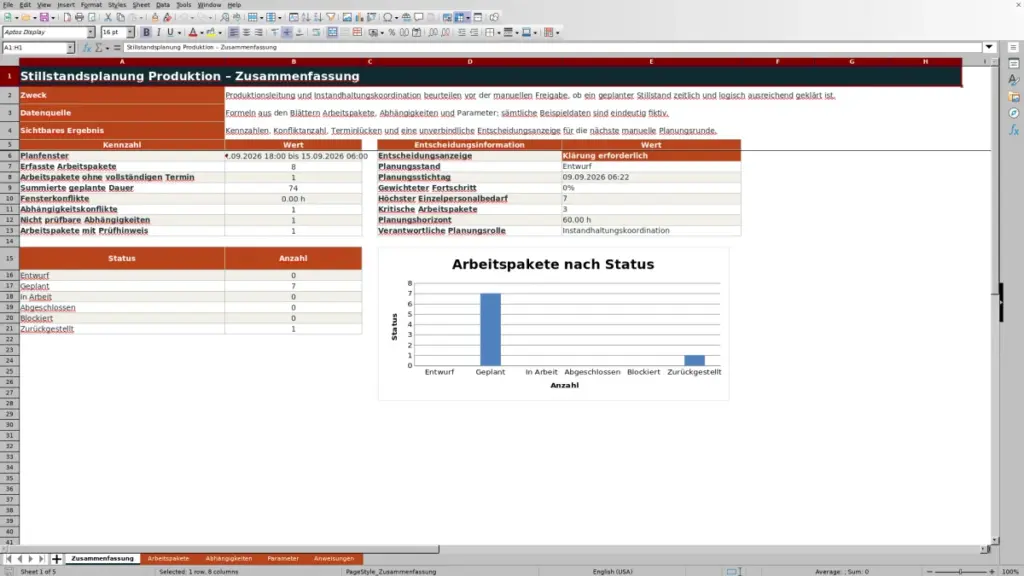Expand the Name Box dropdown arrow
The width and height of the screenshot is (1024, 576).
70,48
